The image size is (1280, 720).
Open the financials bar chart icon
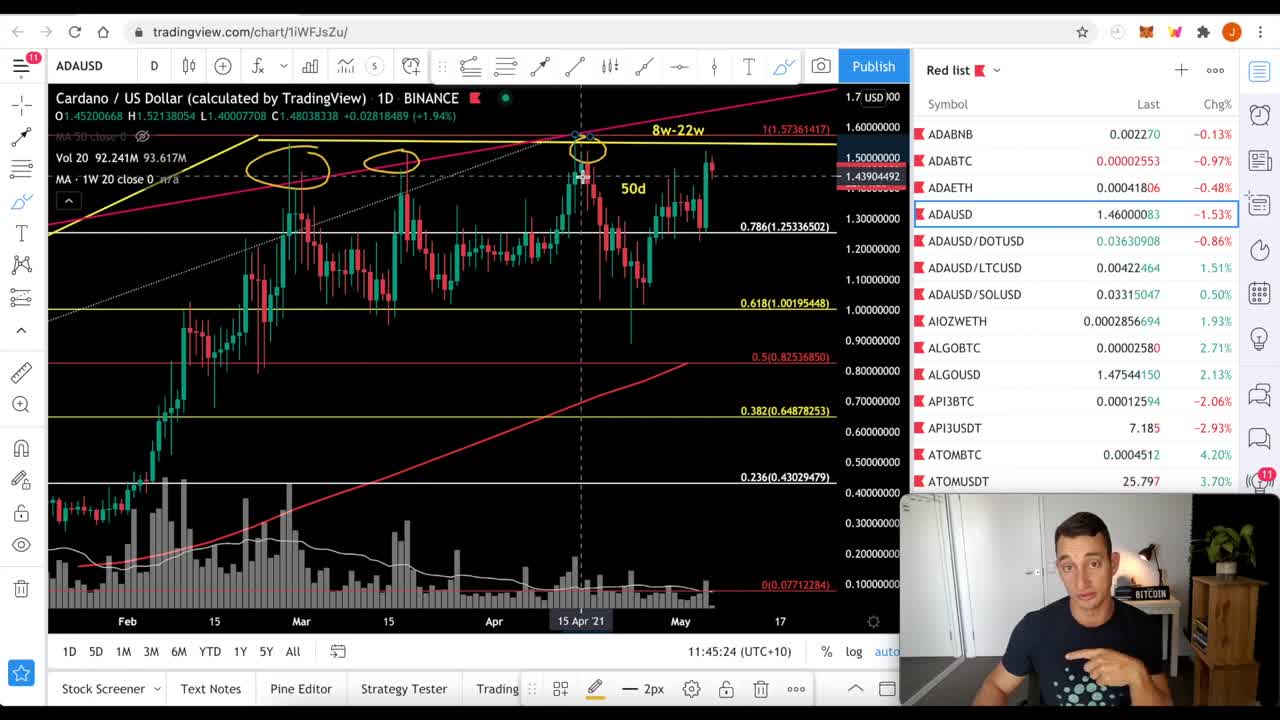coord(310,66)
